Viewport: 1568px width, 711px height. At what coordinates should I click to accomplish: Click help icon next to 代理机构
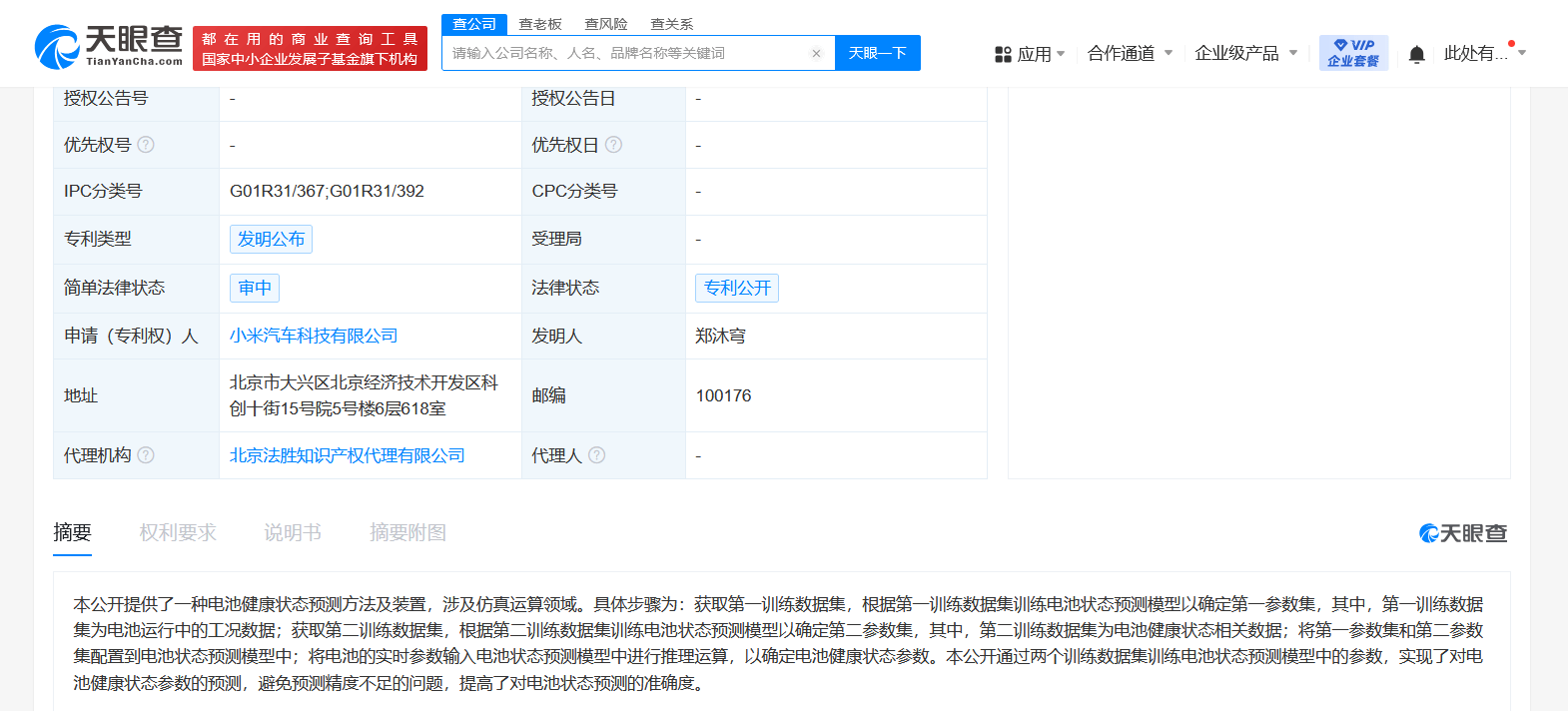(x=146, y=455)
